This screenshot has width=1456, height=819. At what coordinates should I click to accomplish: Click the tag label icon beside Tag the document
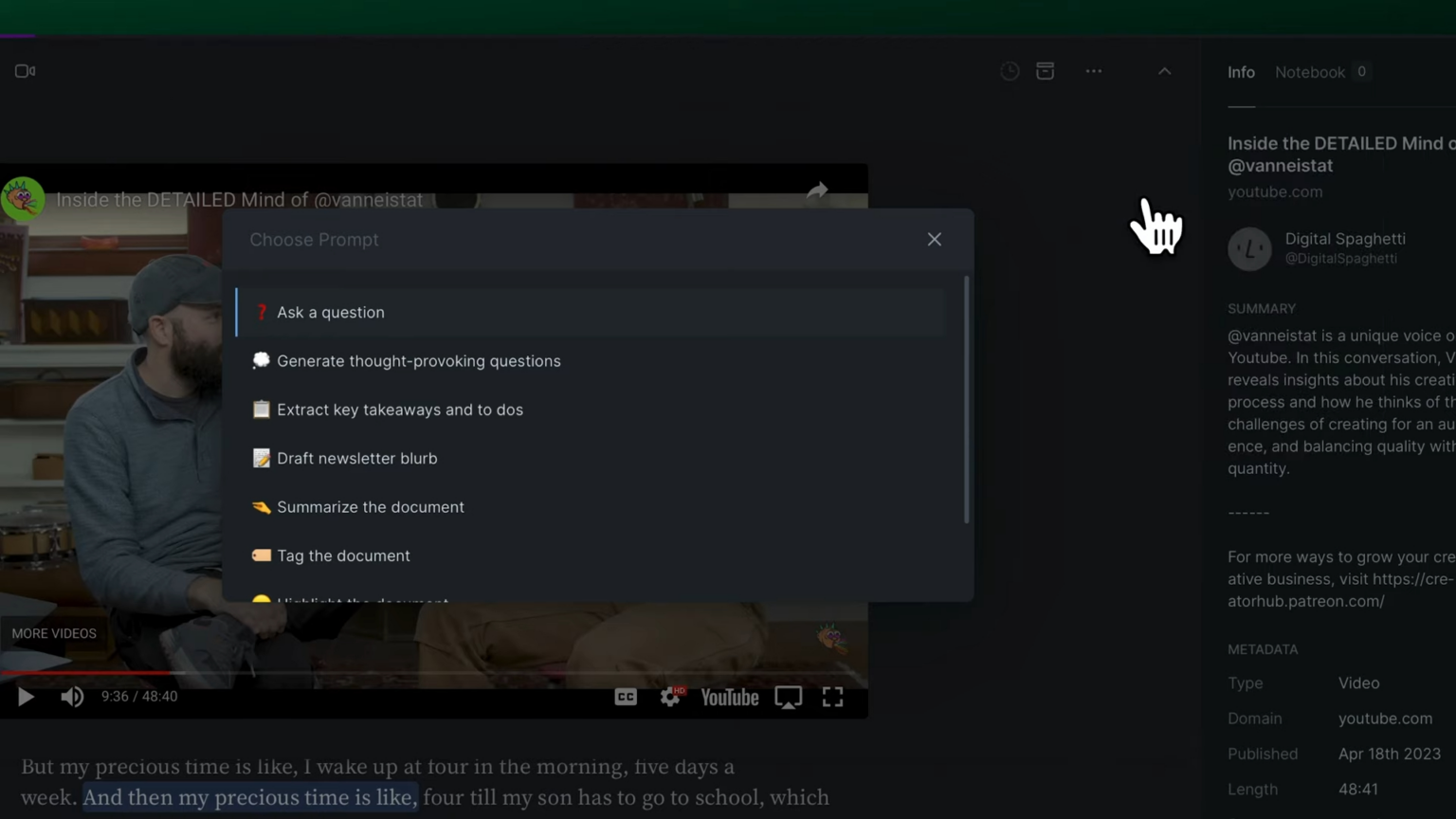click(x=262, y=555)
